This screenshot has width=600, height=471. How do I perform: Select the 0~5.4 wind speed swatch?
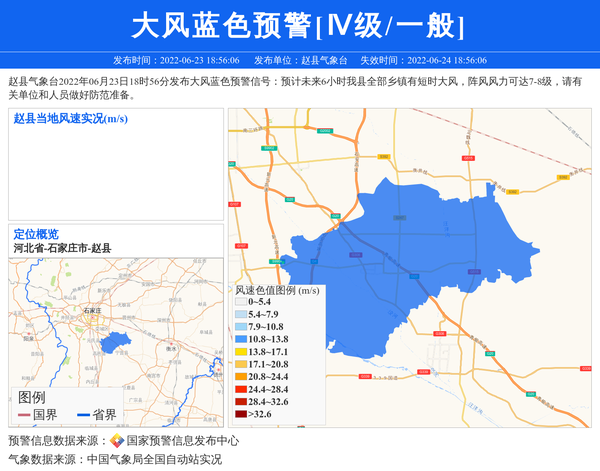(241, 302)
